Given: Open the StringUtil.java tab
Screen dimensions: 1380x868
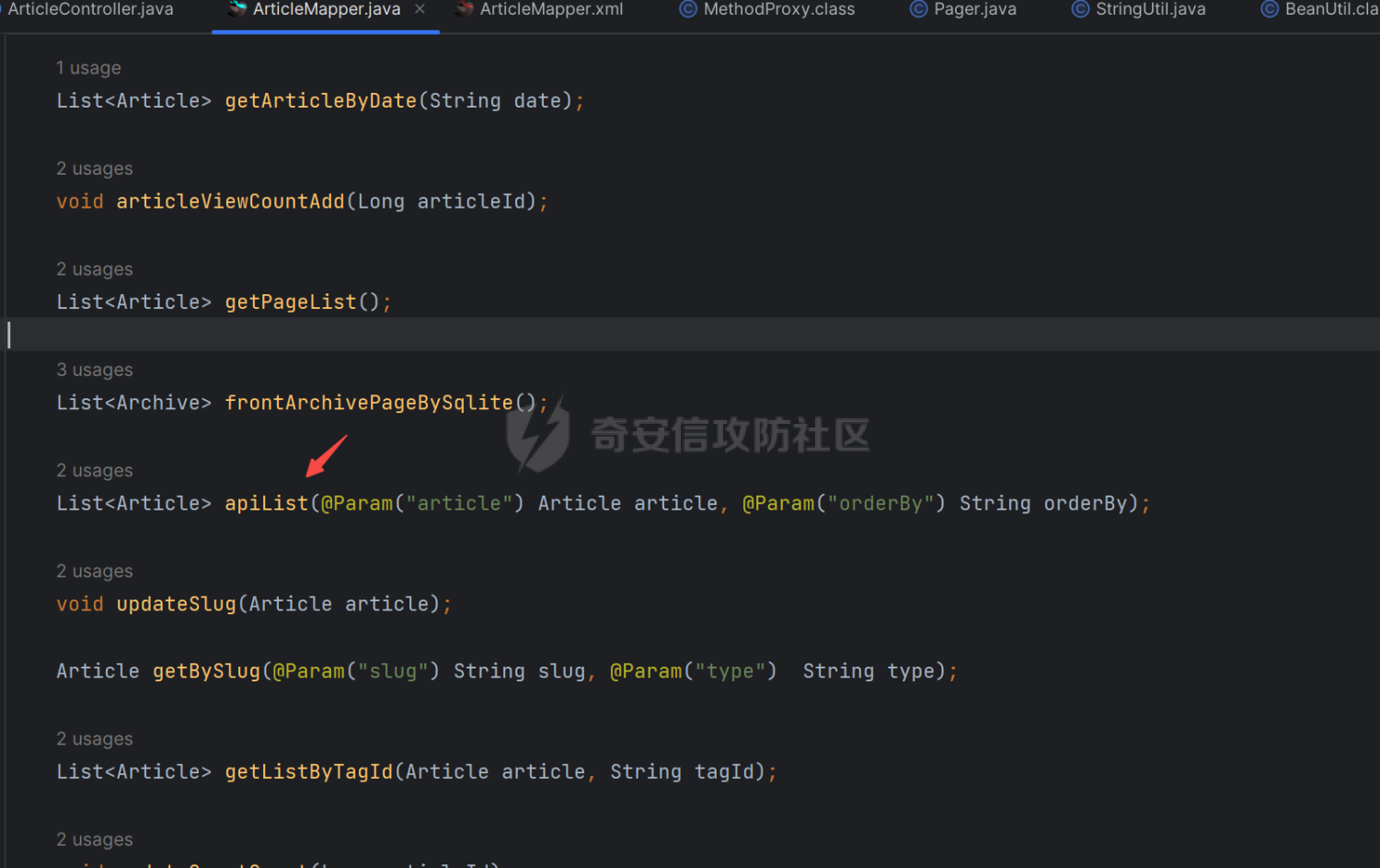Looking at the screenshot, I should coord(1150,9).
